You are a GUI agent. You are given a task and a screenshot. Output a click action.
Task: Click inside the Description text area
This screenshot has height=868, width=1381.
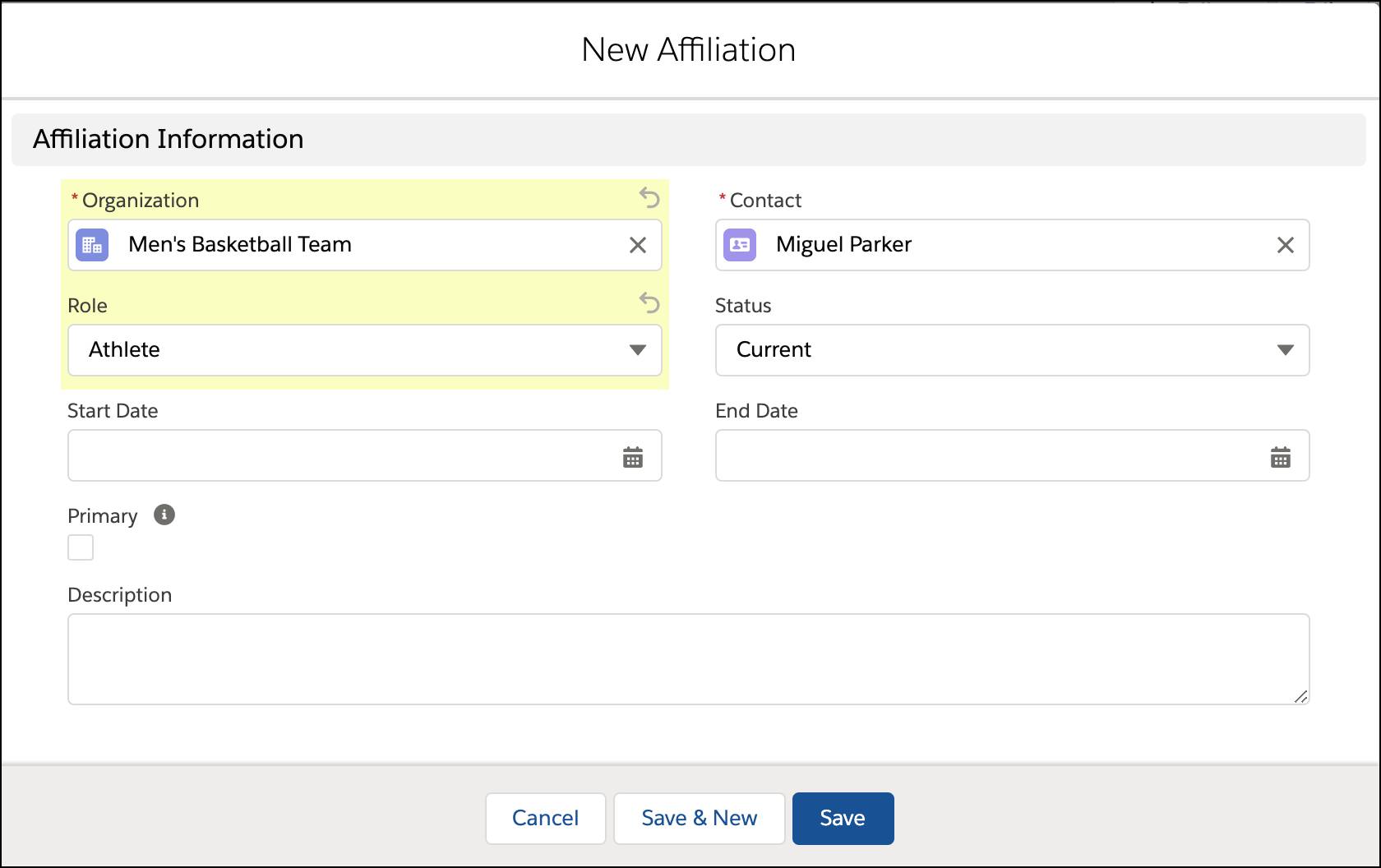tap(658, 658)
